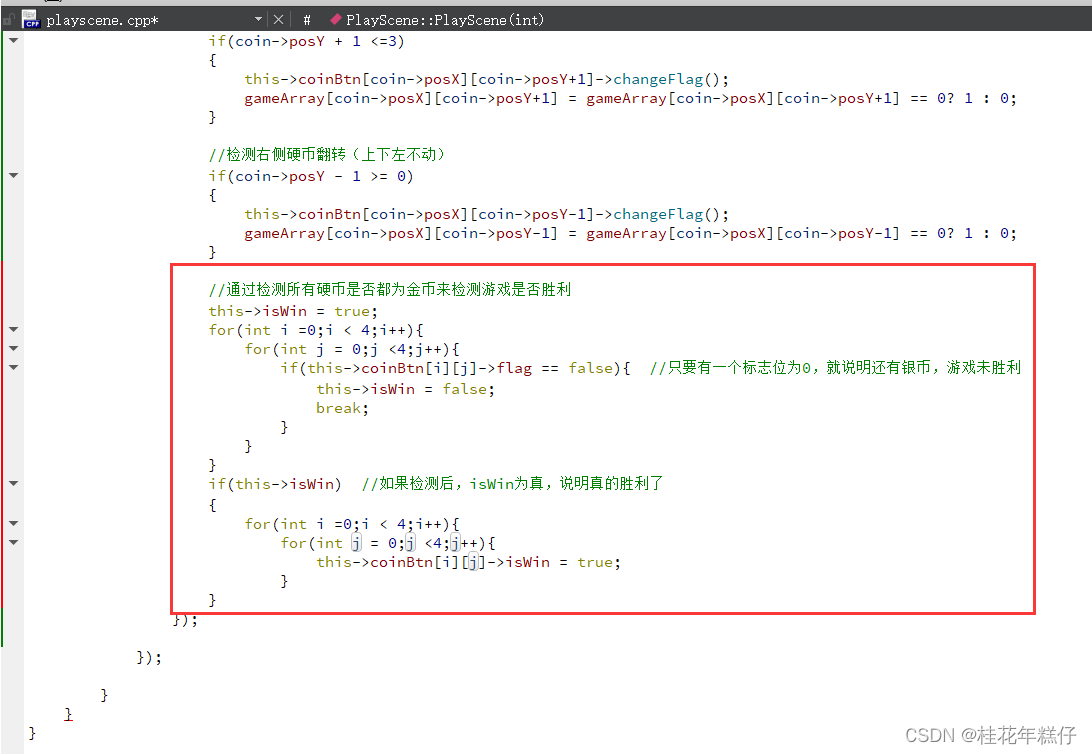Fold the if(this->coinBtn[i][j]->flag == false) block
This screenshot has height=754, width=1092.
click(13, 367)
